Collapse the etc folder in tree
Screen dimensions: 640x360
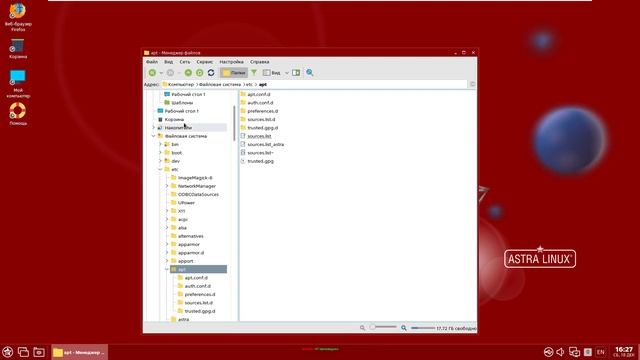pyautogui.click(x=160, y=169)
